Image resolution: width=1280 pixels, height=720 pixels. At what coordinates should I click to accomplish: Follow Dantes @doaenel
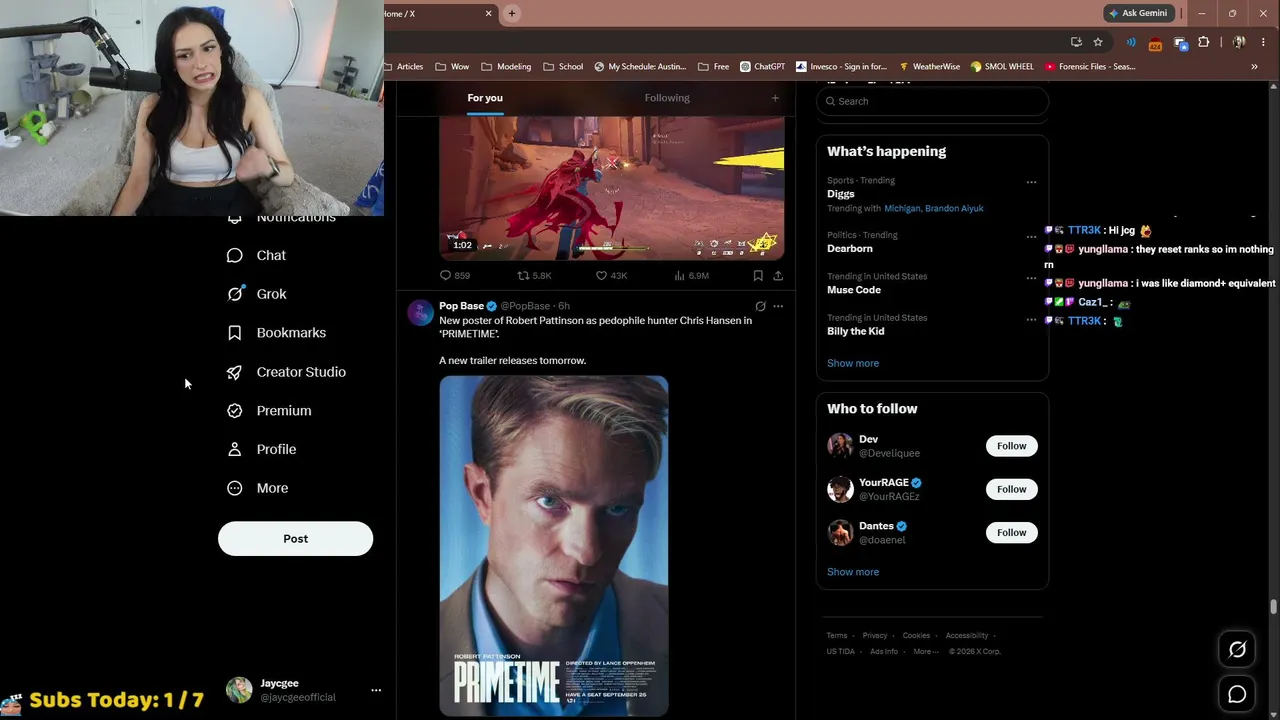[x=1011, y=533]
